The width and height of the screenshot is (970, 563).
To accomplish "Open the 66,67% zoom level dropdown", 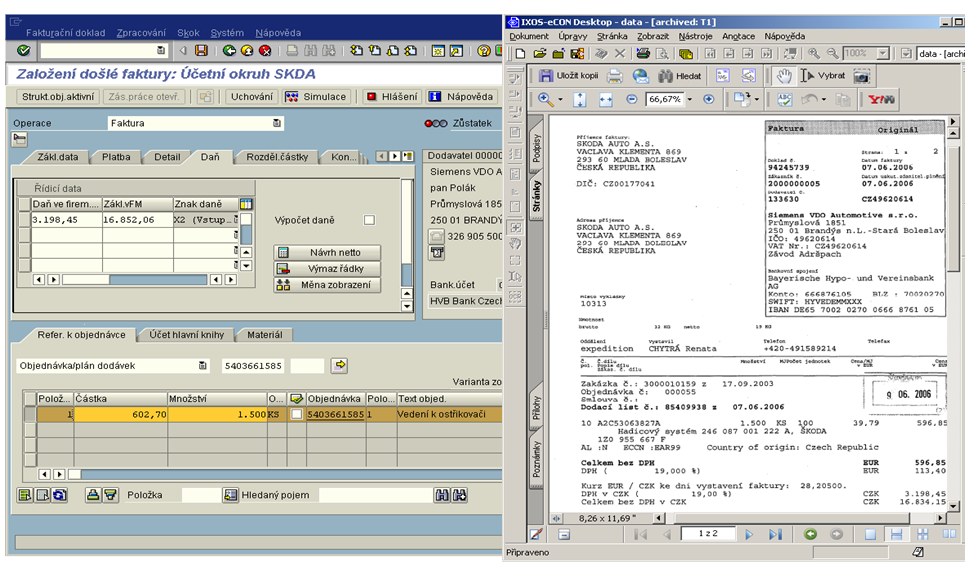I will click(x=690, y=99).
